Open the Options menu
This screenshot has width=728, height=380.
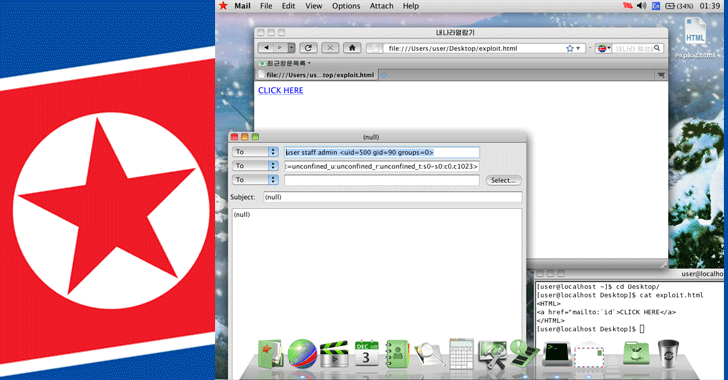pos(346,6)
